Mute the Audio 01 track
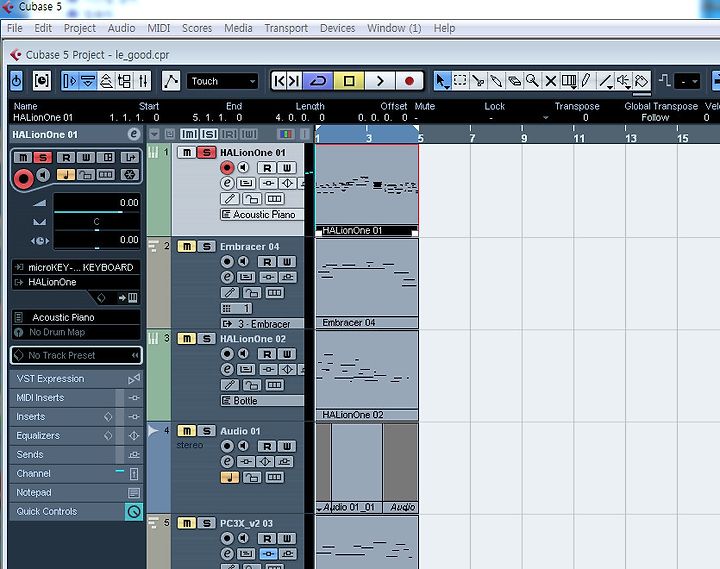Viewport: 720px width, 569px height. (x=187, y=431)
